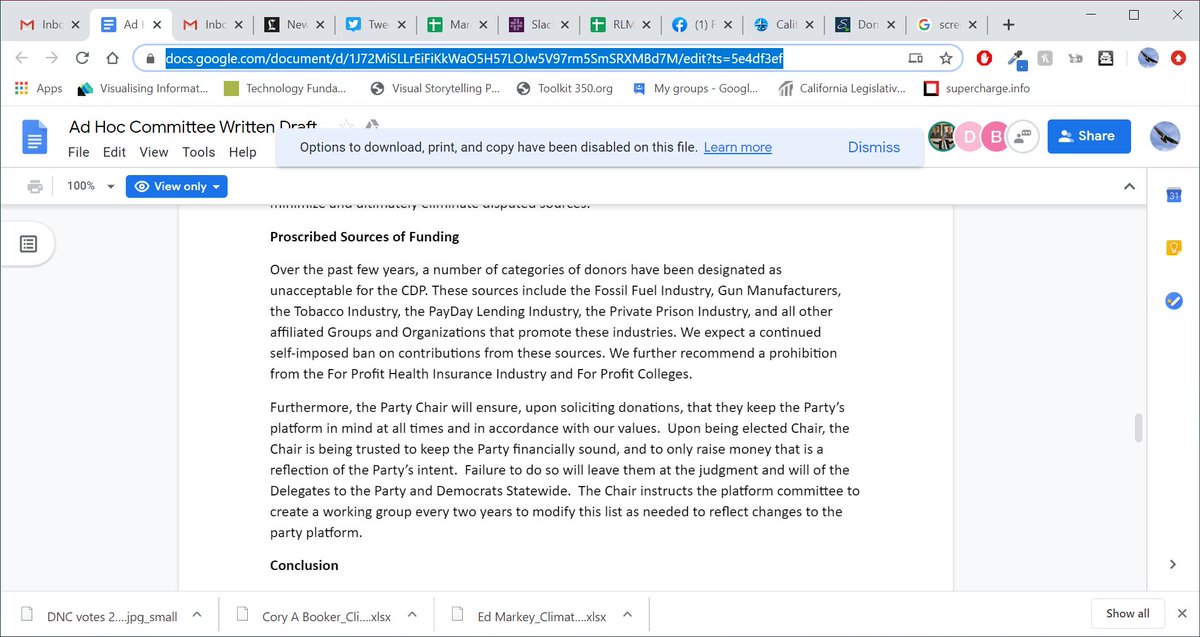Image resolution: width=1200 pixels, height=637 pixels.
Task: Open the View menu
Action: 154,152
